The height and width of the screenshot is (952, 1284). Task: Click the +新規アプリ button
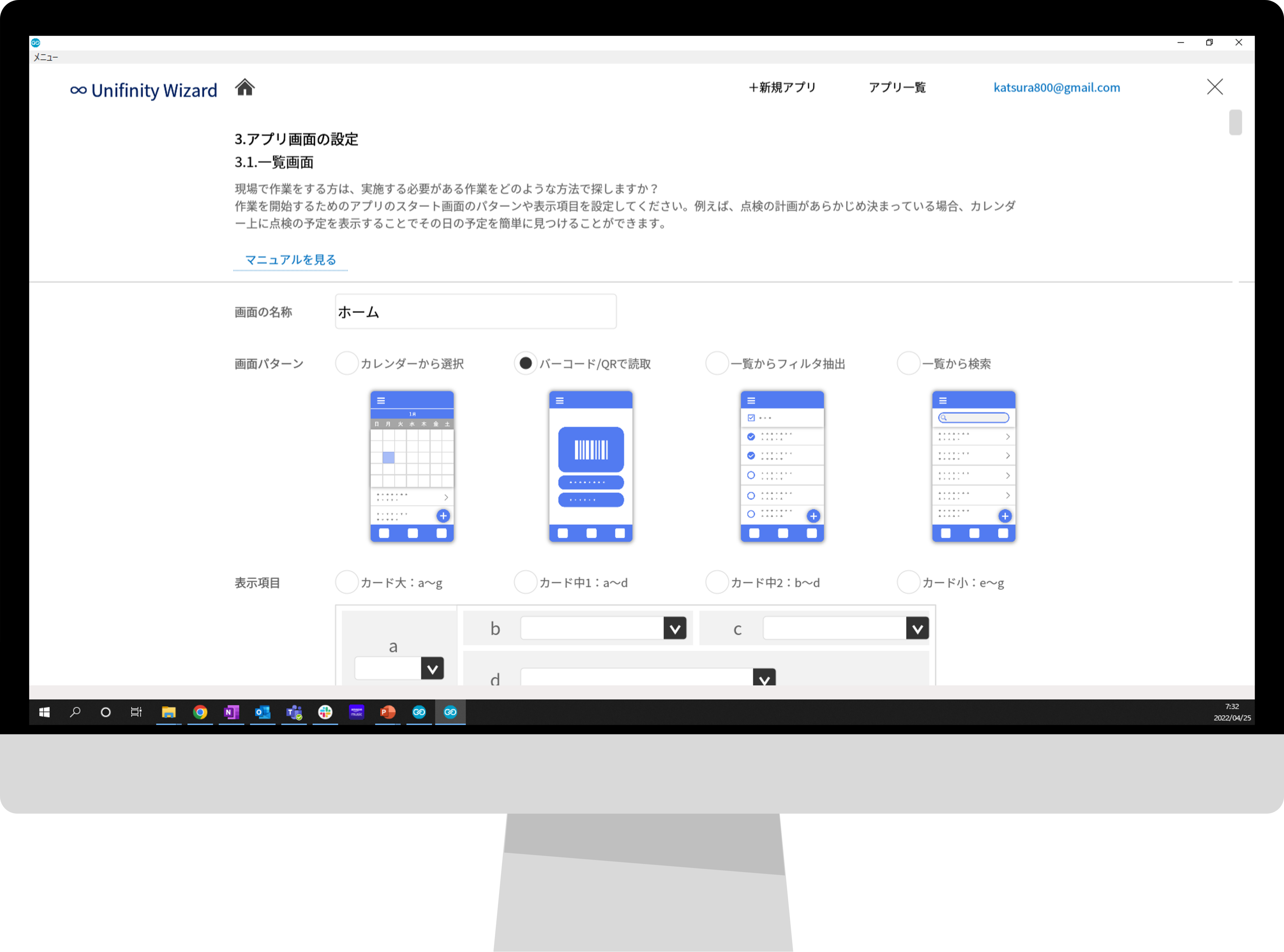tap(782, 87)
